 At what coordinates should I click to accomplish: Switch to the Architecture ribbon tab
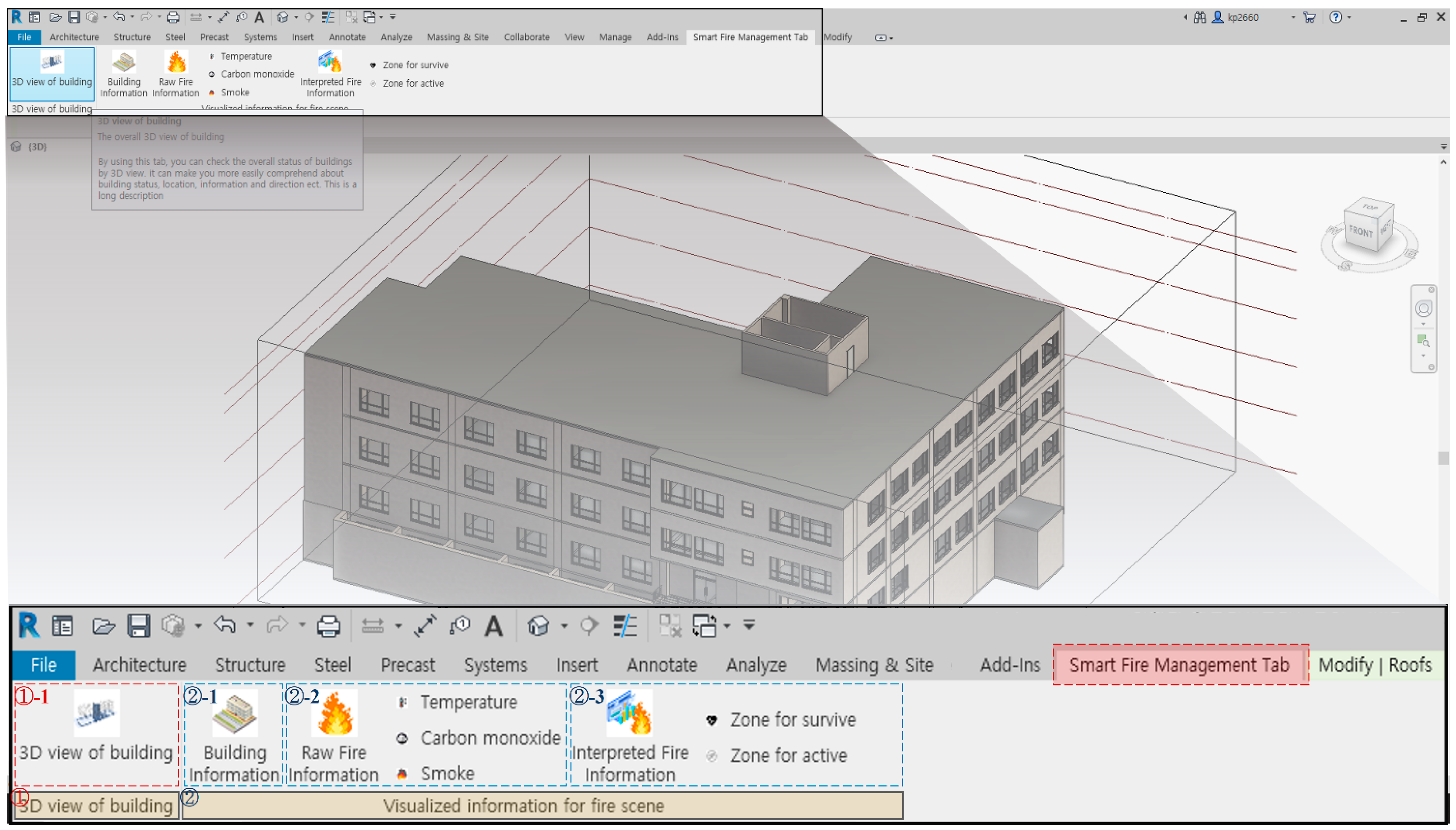(74, 37)
